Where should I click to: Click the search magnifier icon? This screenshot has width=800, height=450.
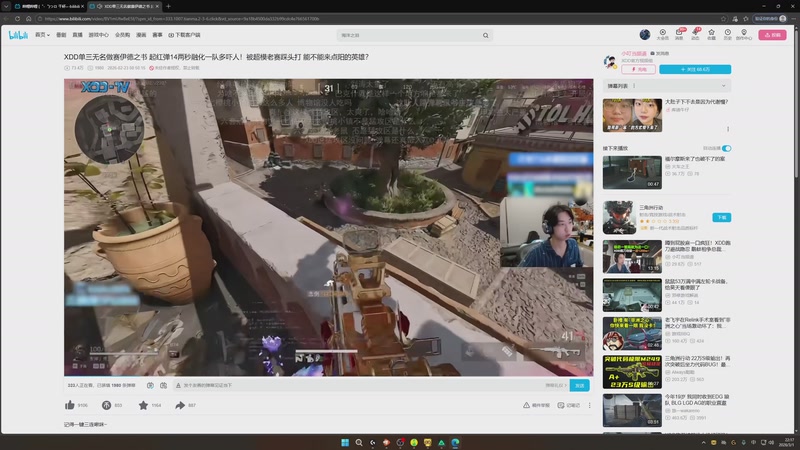pos(486,35)
